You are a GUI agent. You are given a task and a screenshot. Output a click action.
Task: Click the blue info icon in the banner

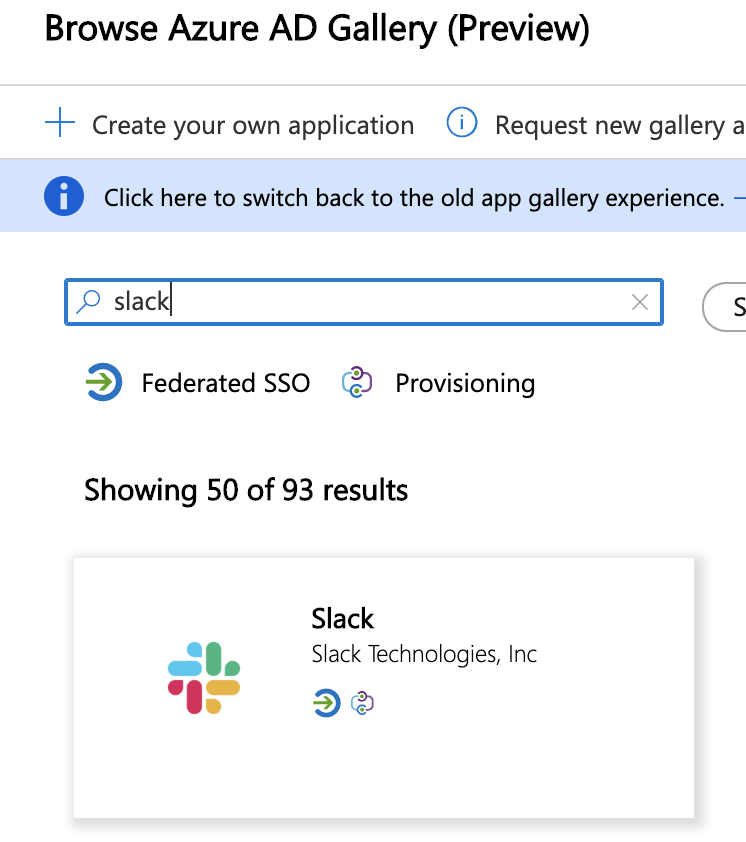pos(64,196)
